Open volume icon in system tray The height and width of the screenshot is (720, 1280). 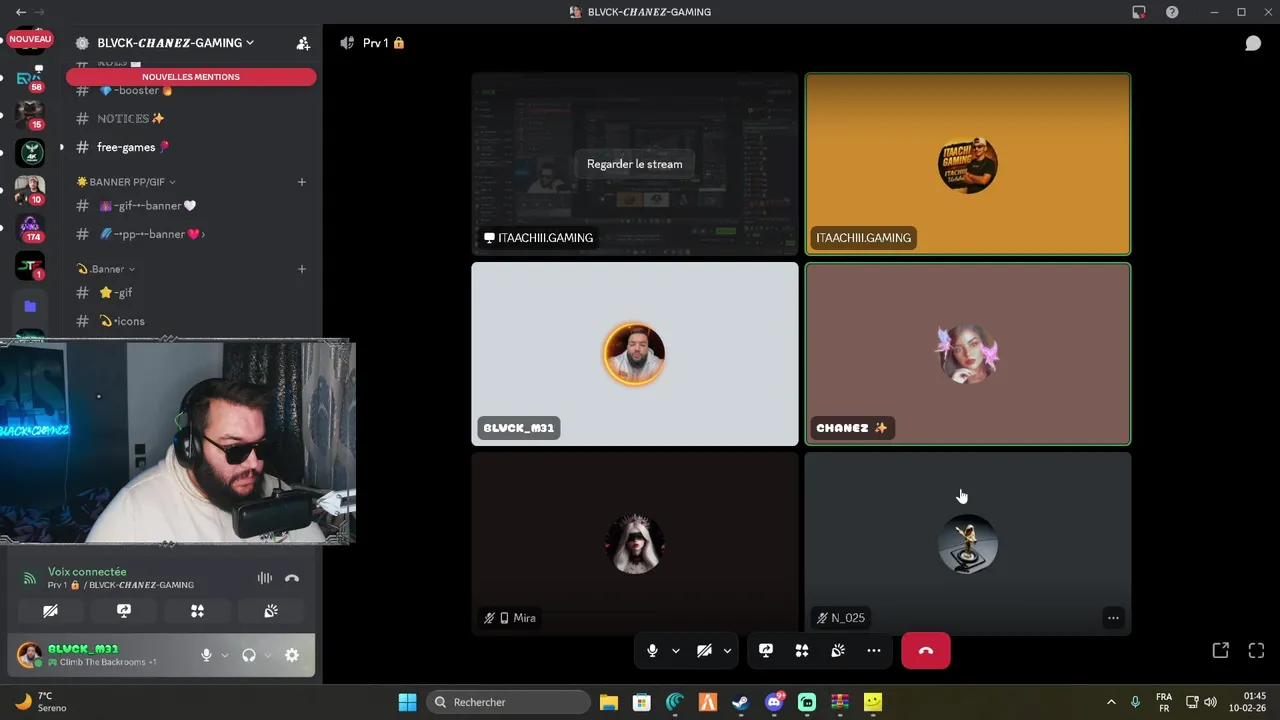click(1211, 702)
